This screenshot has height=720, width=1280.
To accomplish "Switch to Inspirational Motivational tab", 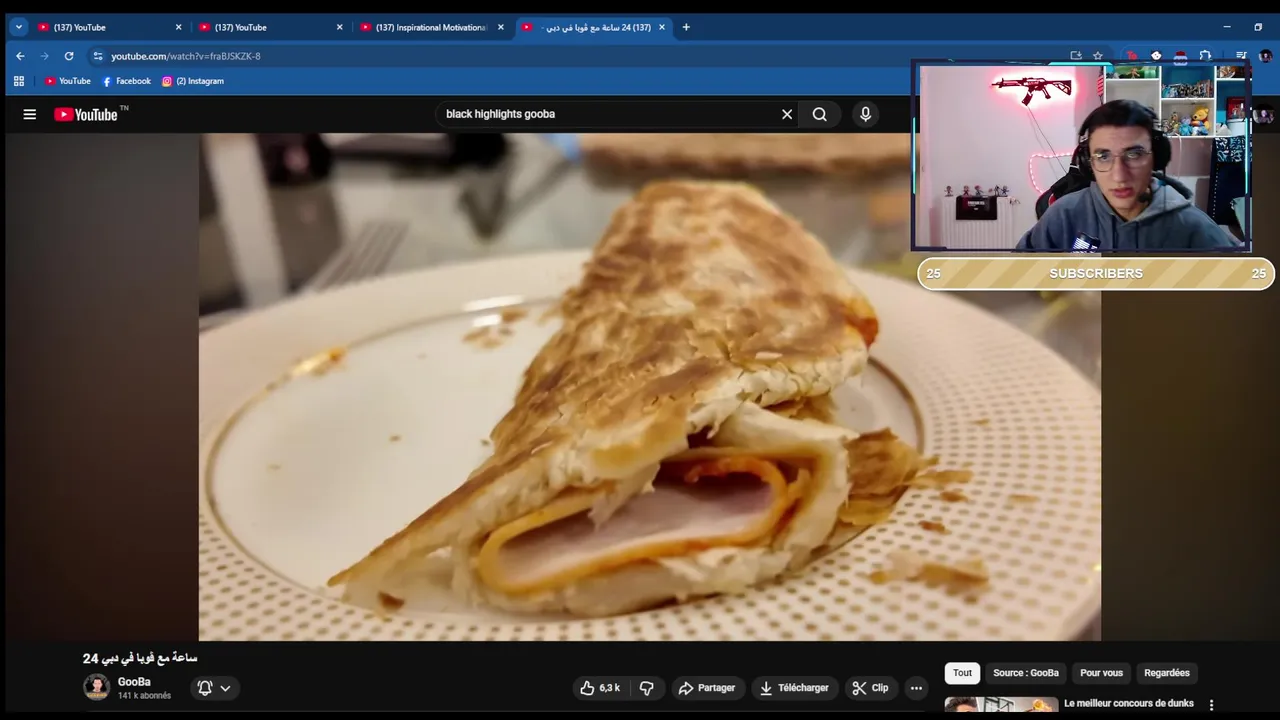I will [x=432, y=27].
